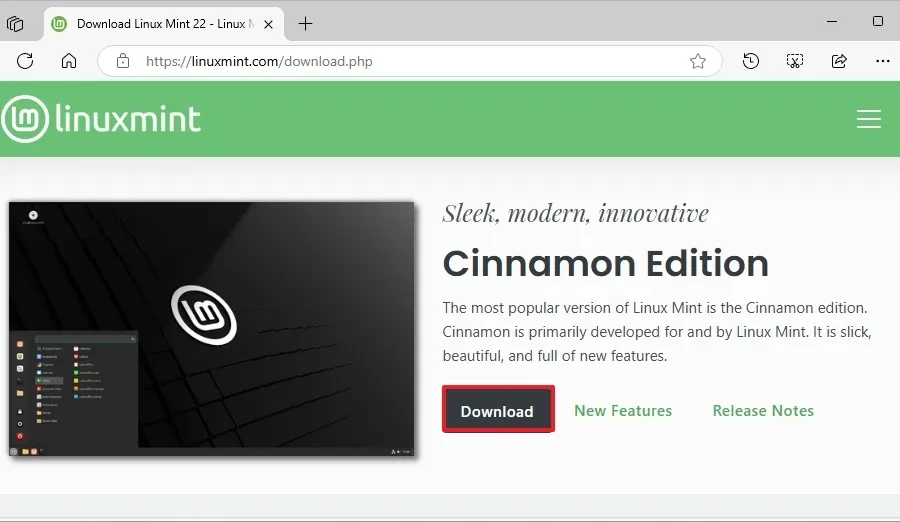Image resolution: width=900 pixels, height=522 pixels.
Task: Open the Release Notes link
Action: click(763, 411)
